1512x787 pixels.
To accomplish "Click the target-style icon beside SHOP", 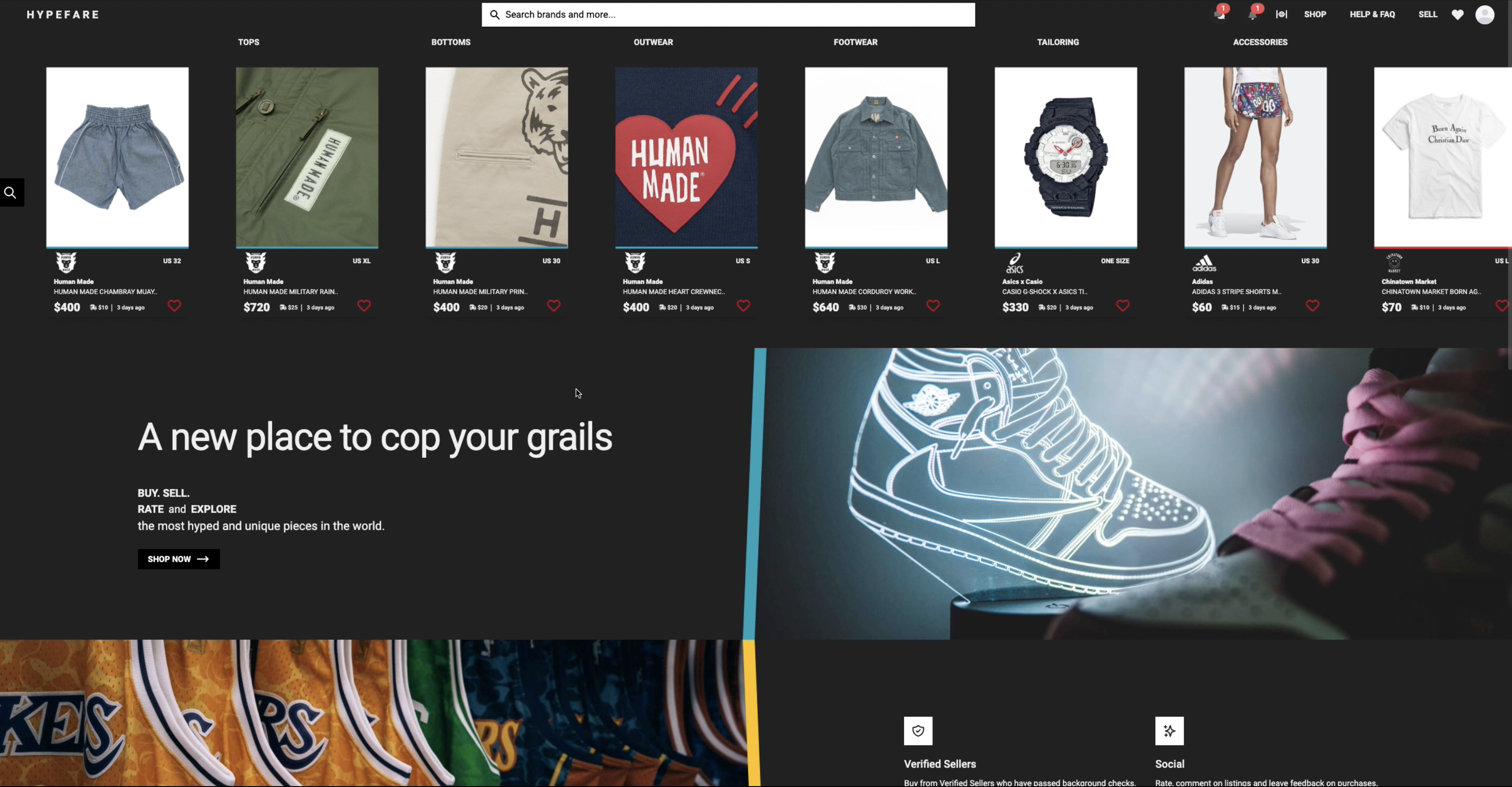I will [x=1281, y=15].
